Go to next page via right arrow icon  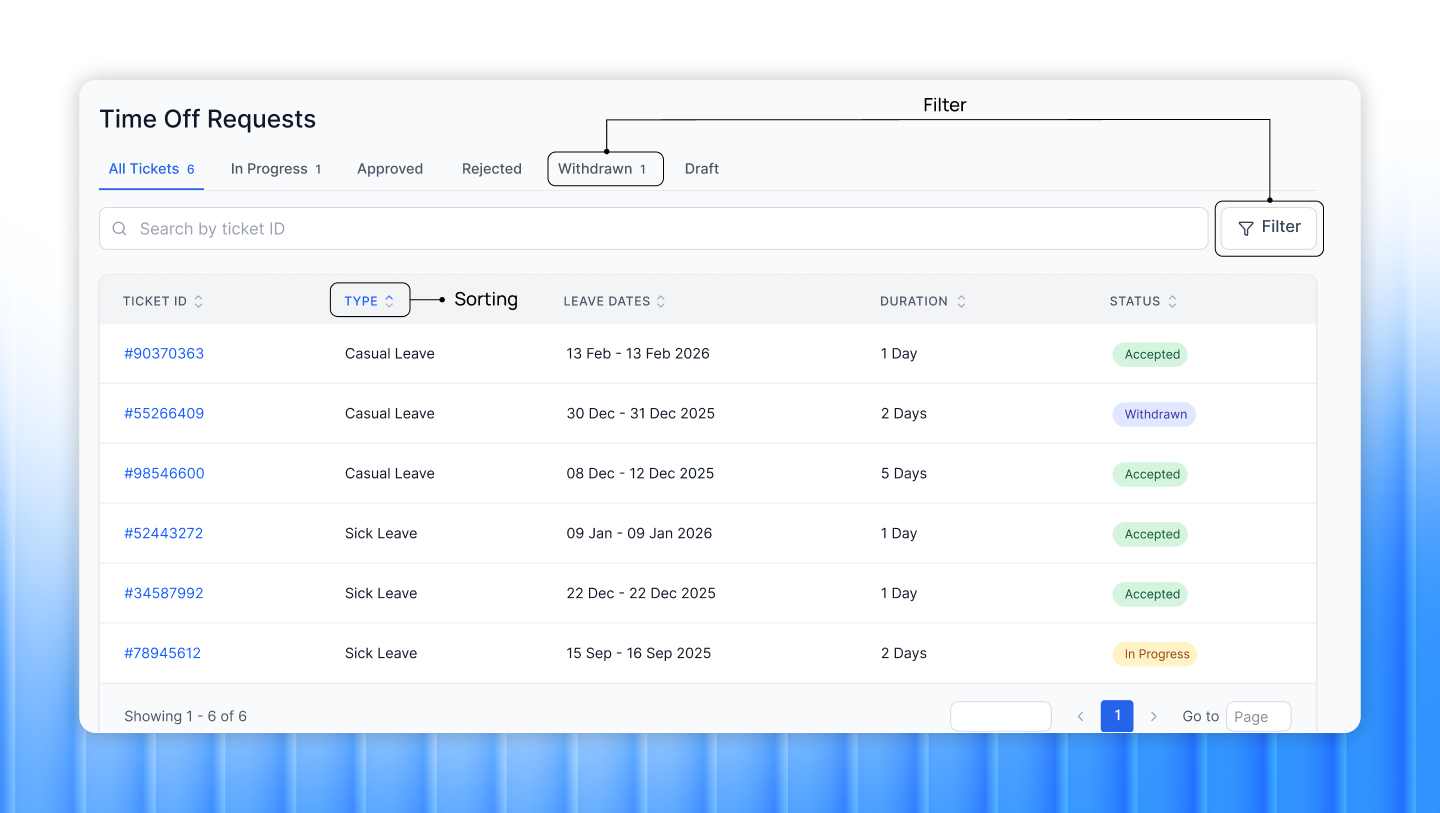pyautogui.click(x=1154, y=716)
